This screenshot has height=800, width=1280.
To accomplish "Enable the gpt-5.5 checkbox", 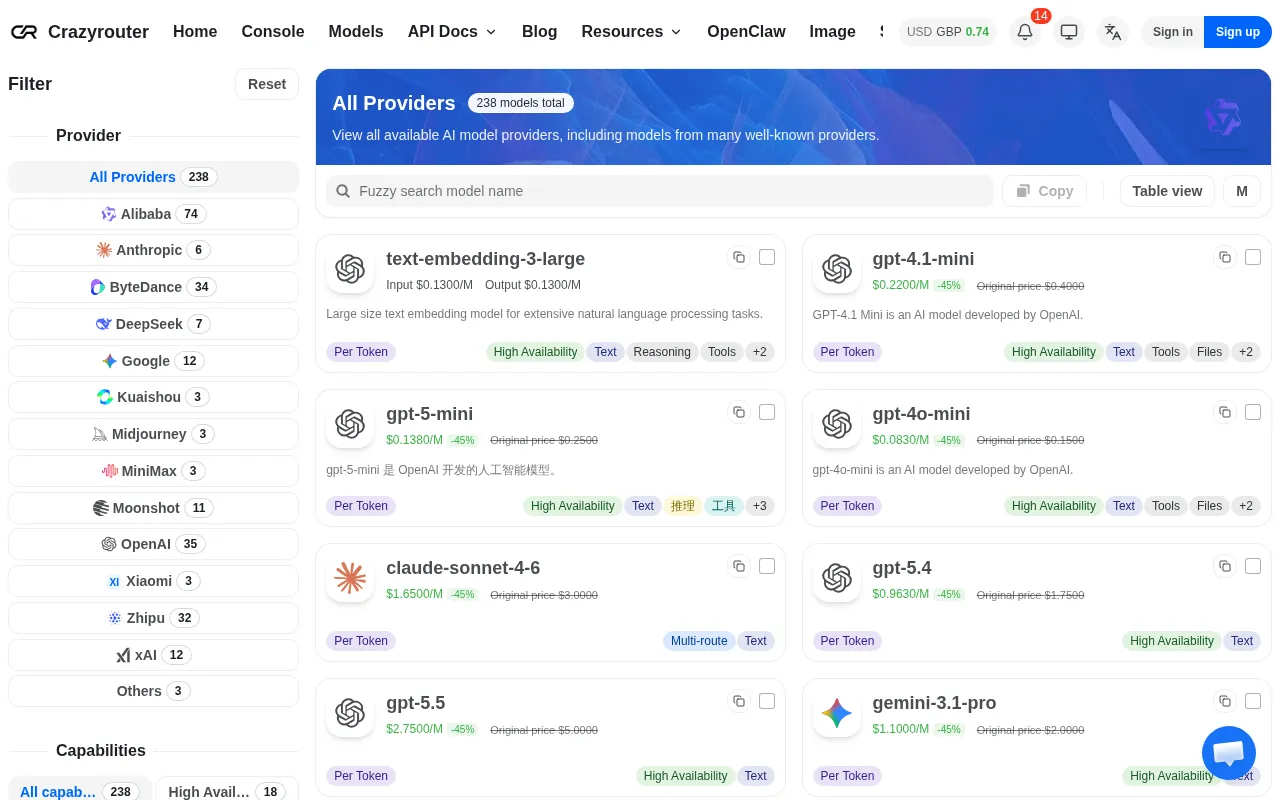I will click(x=767, y=701).
